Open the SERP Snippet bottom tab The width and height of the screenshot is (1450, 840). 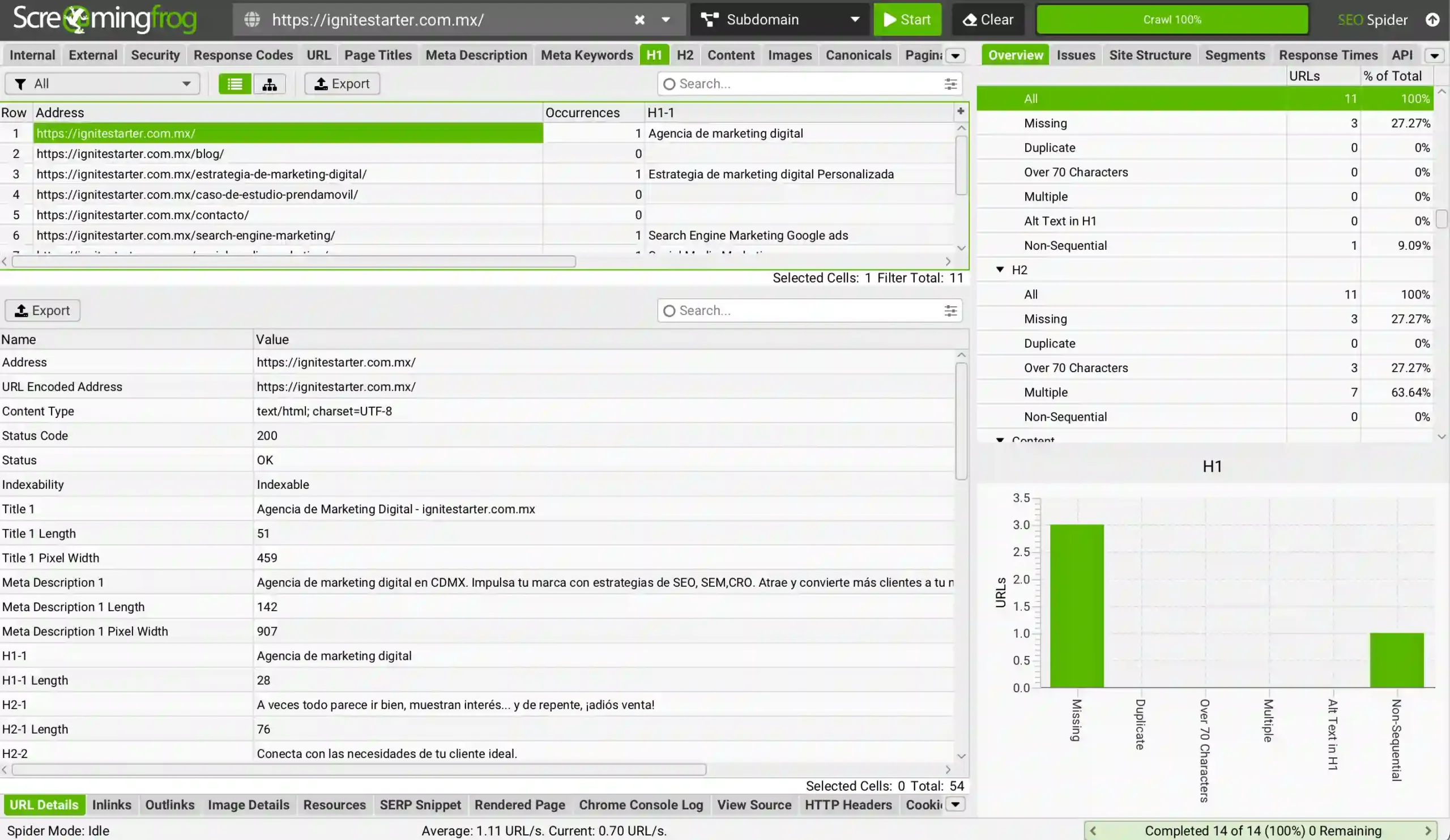click(420, 805)
